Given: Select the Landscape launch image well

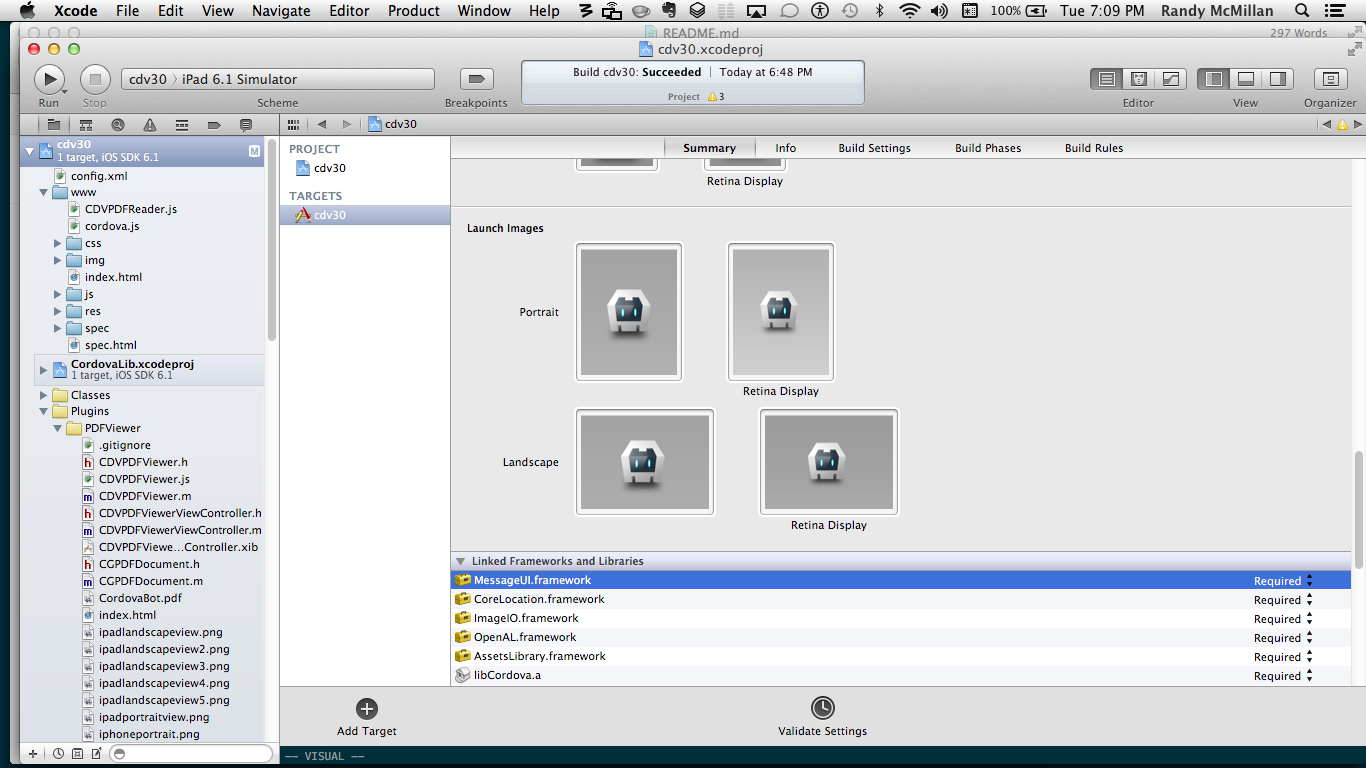Looking at the screenshot, I should [645, 462].
